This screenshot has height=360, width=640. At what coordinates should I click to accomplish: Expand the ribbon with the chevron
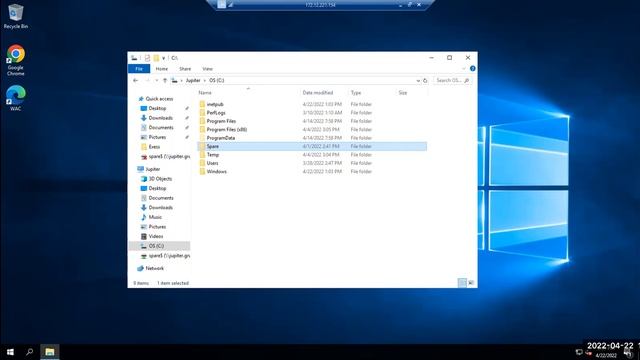click(464, 69)
